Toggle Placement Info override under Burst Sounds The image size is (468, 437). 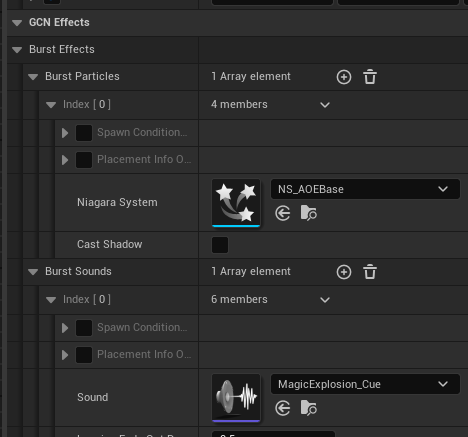point(84,355)
